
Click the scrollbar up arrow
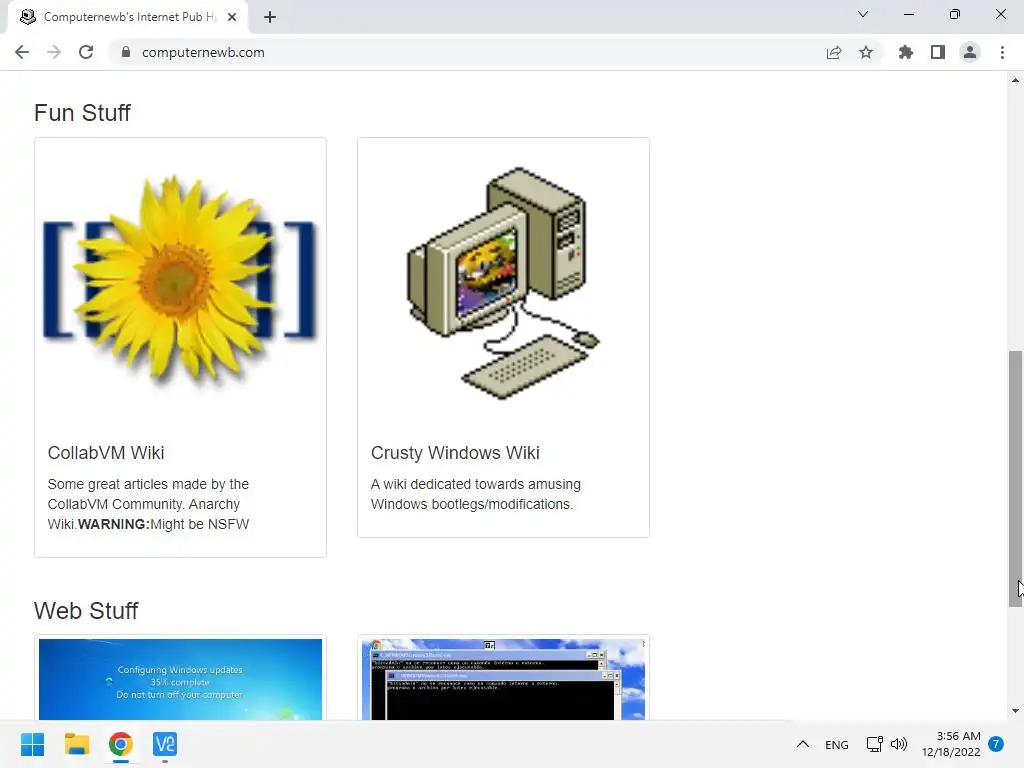(x=1015, y=80)
